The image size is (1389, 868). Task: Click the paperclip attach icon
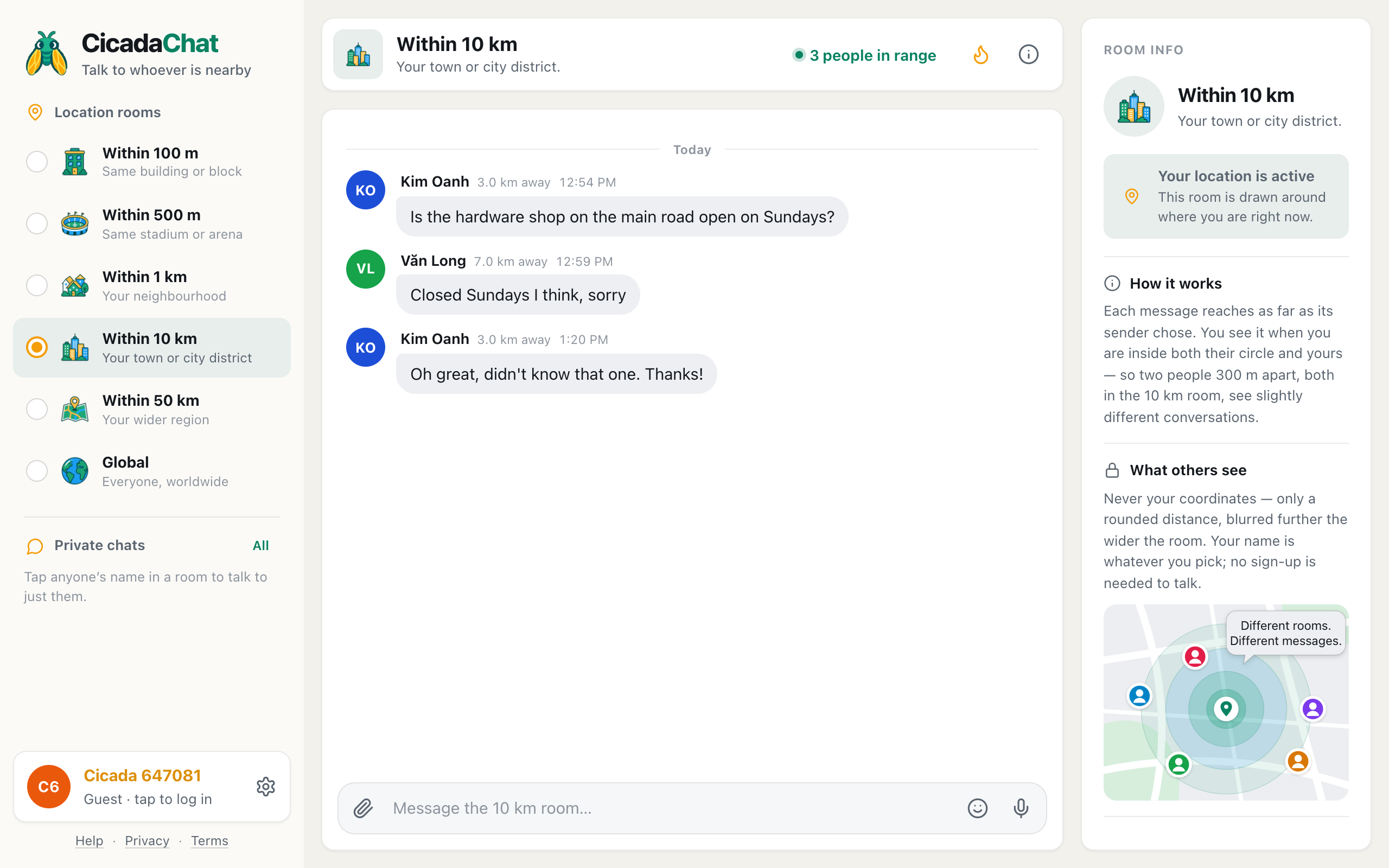364,808
